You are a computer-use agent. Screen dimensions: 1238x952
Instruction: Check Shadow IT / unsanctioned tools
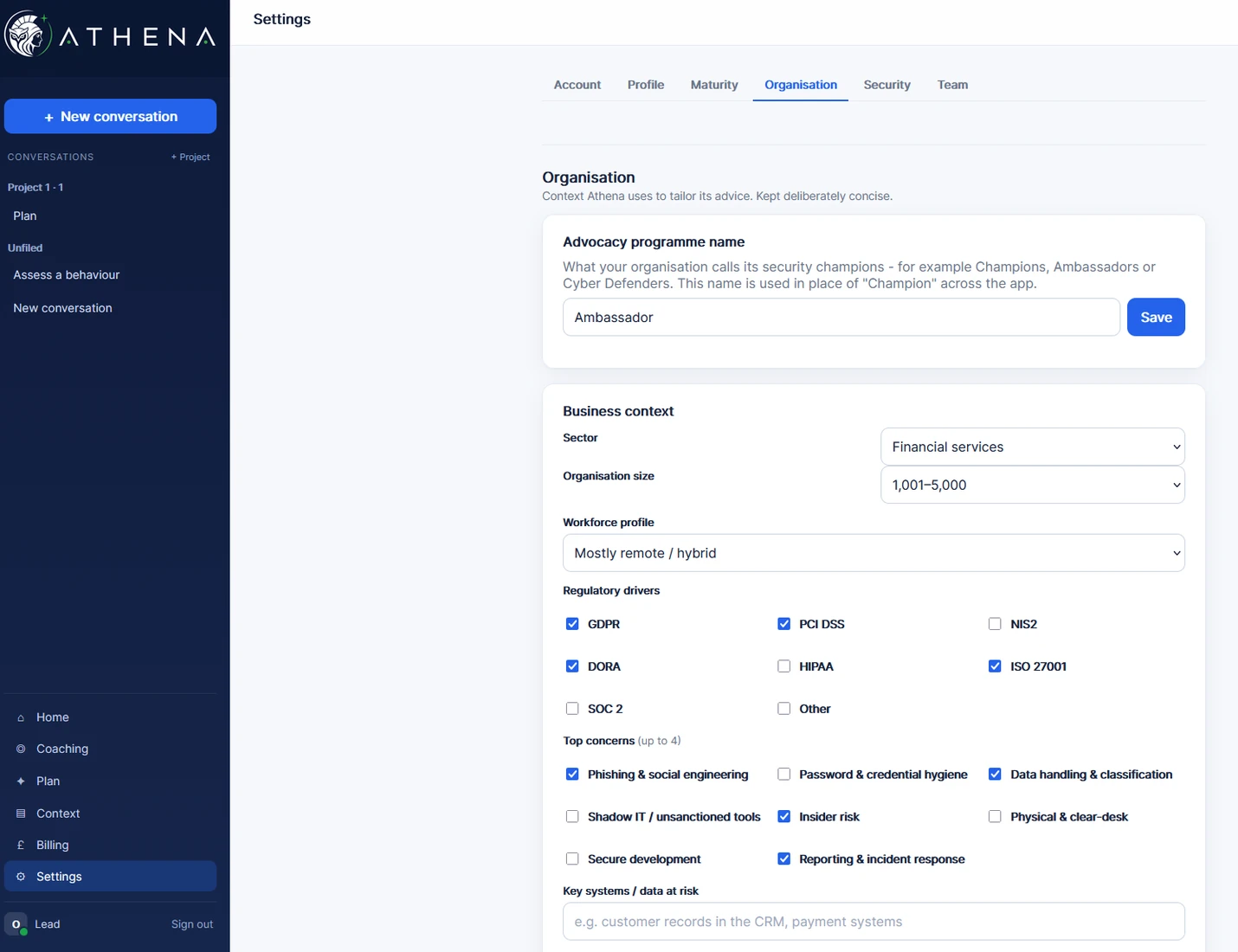[x=572, y=817]
